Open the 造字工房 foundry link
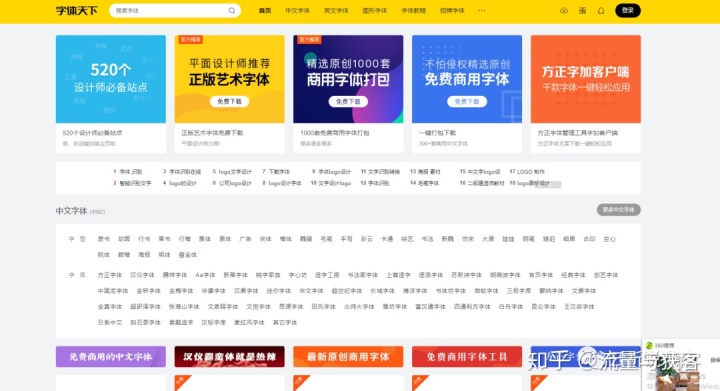Screen dimensions: 720x391 click(327, 275)
